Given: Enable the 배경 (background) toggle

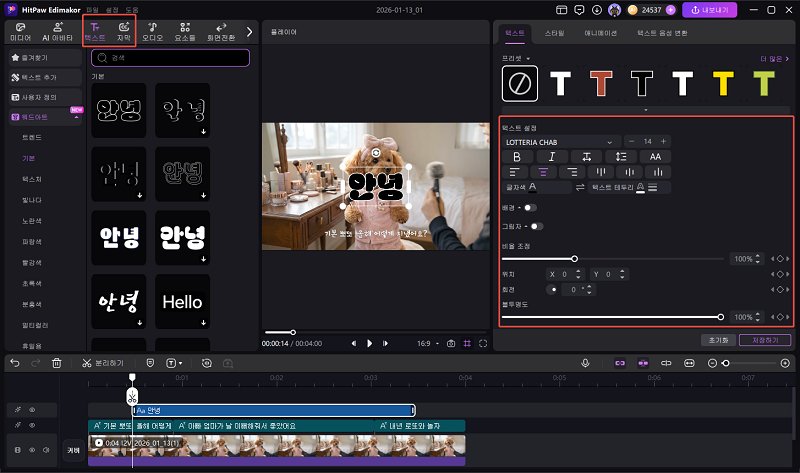Looking at the screenshot, I should coord(528,207).
